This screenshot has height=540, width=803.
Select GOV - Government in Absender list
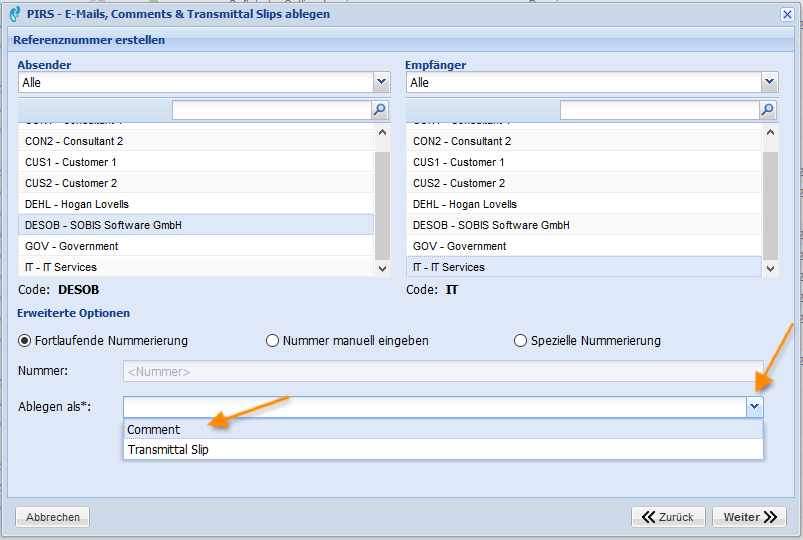click(x=72, y=246)
